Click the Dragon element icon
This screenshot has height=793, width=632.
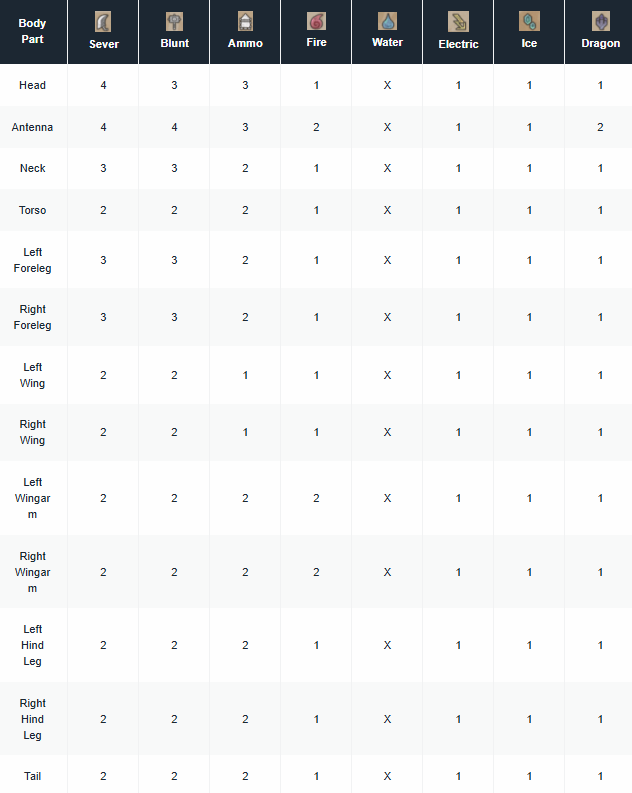600,22
